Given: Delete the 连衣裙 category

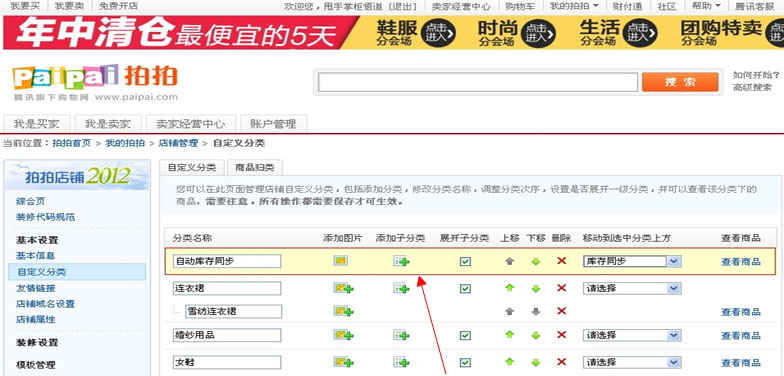Looking at the screenshot, I should 562,288.
